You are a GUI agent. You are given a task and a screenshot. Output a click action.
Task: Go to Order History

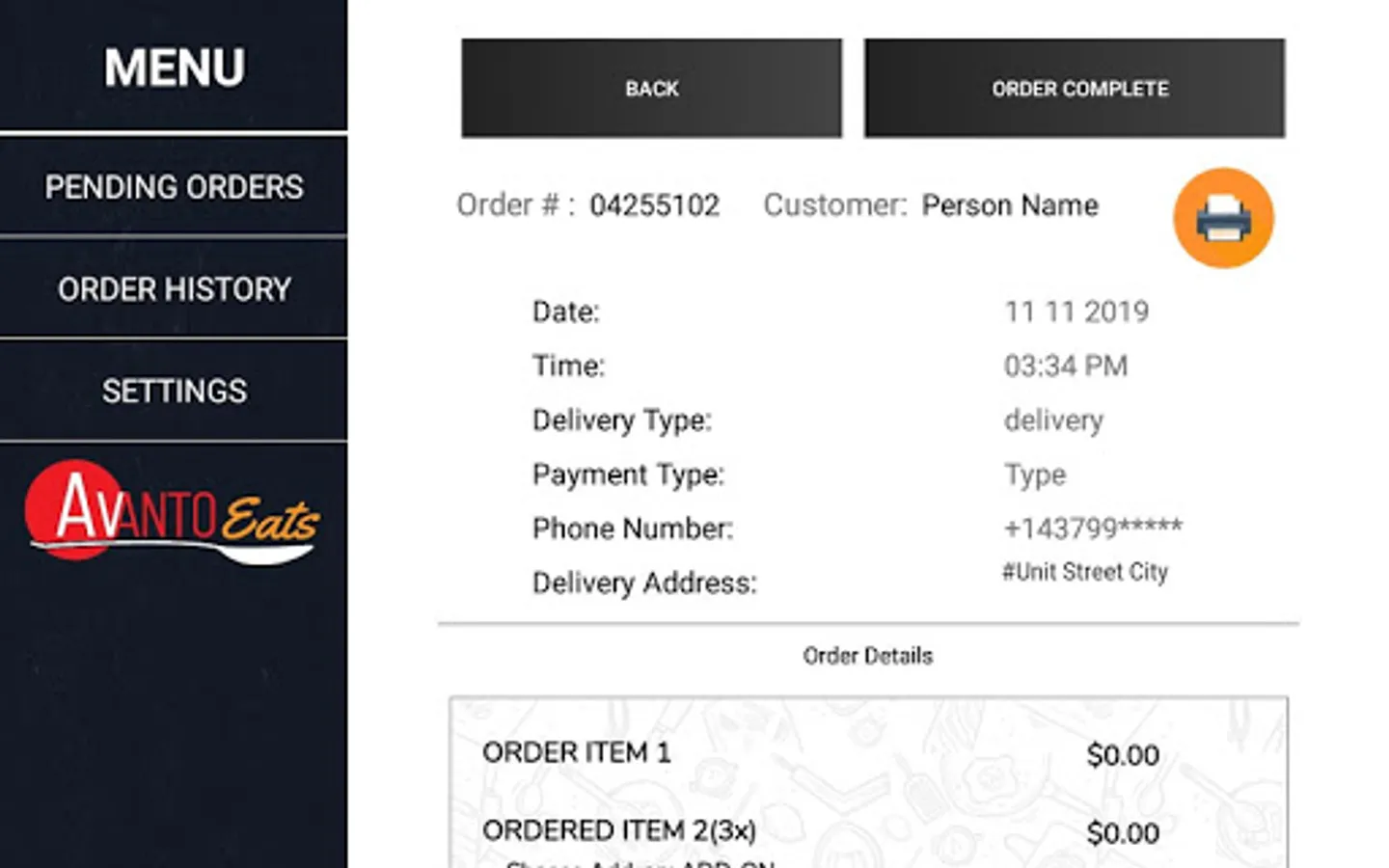point(174,289)
